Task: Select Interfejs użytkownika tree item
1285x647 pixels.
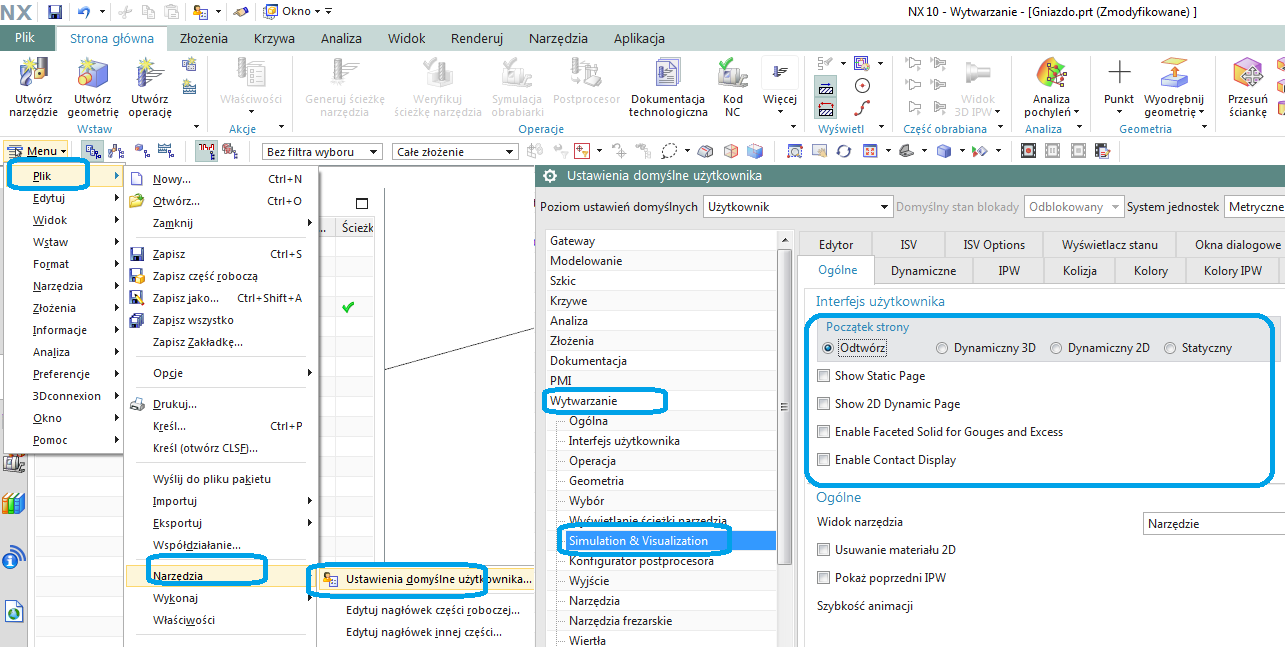Action: click(624, 441)
